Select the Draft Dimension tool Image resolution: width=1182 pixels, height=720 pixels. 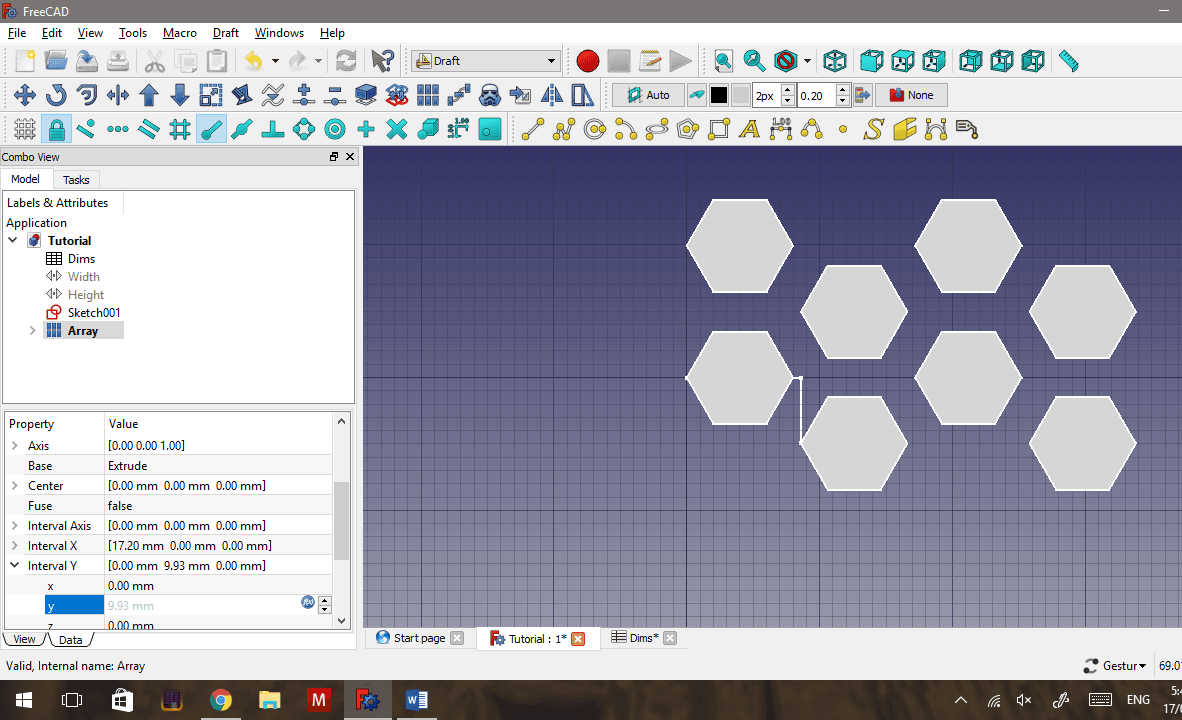(x=781, y=128)
